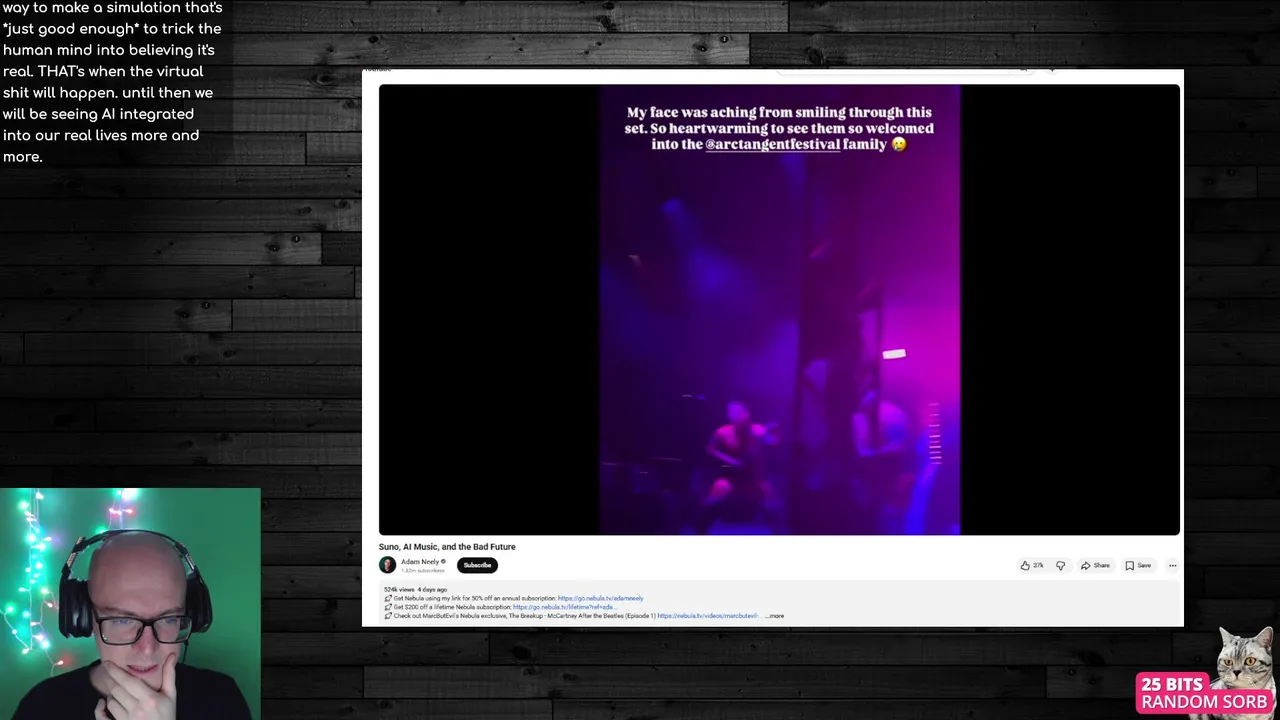Click the Share button
The image size is (1280, 720).
[x=1095, y=565]
